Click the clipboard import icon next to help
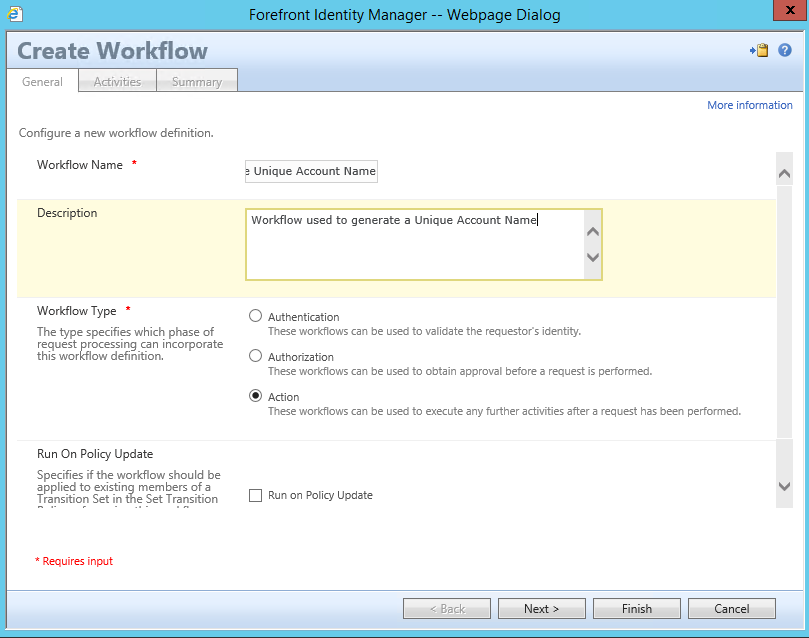The width and height of the screenshot is (809, 638). pyautogui.click(x=759, y=50)
